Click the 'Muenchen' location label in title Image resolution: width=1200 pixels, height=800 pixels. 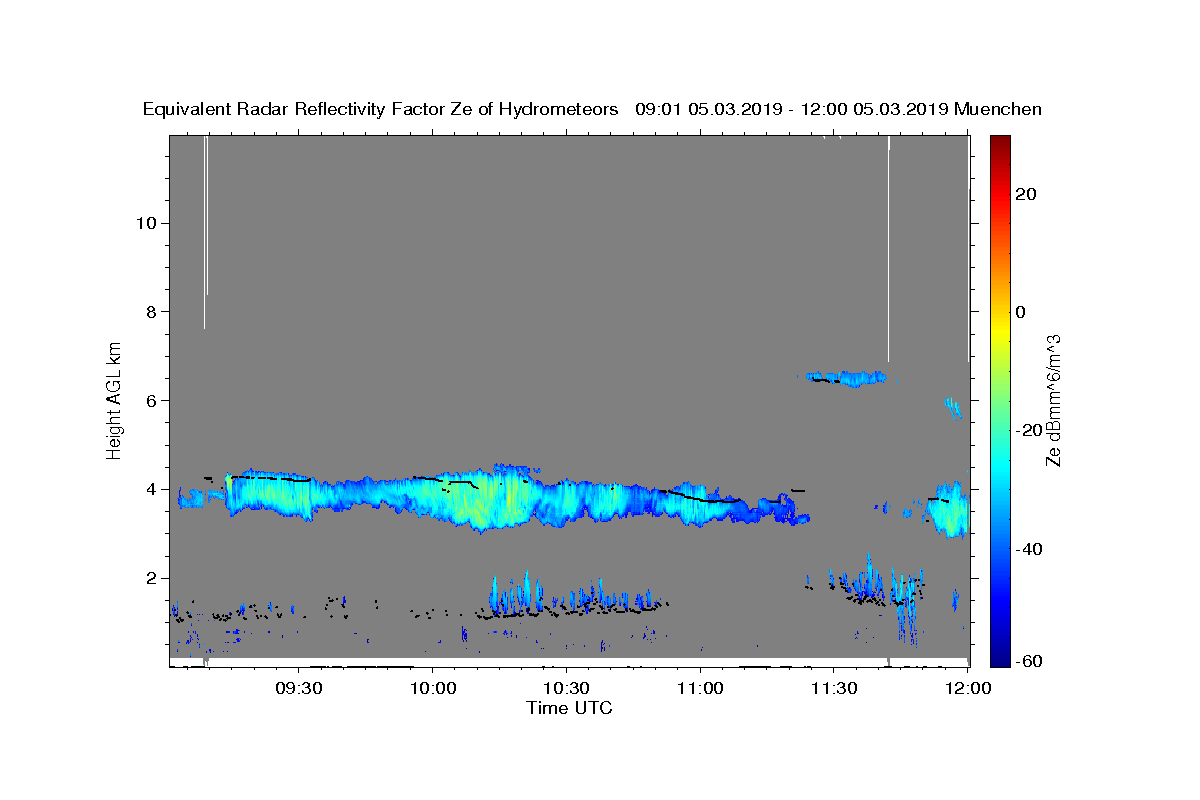[x=998, y=109]
